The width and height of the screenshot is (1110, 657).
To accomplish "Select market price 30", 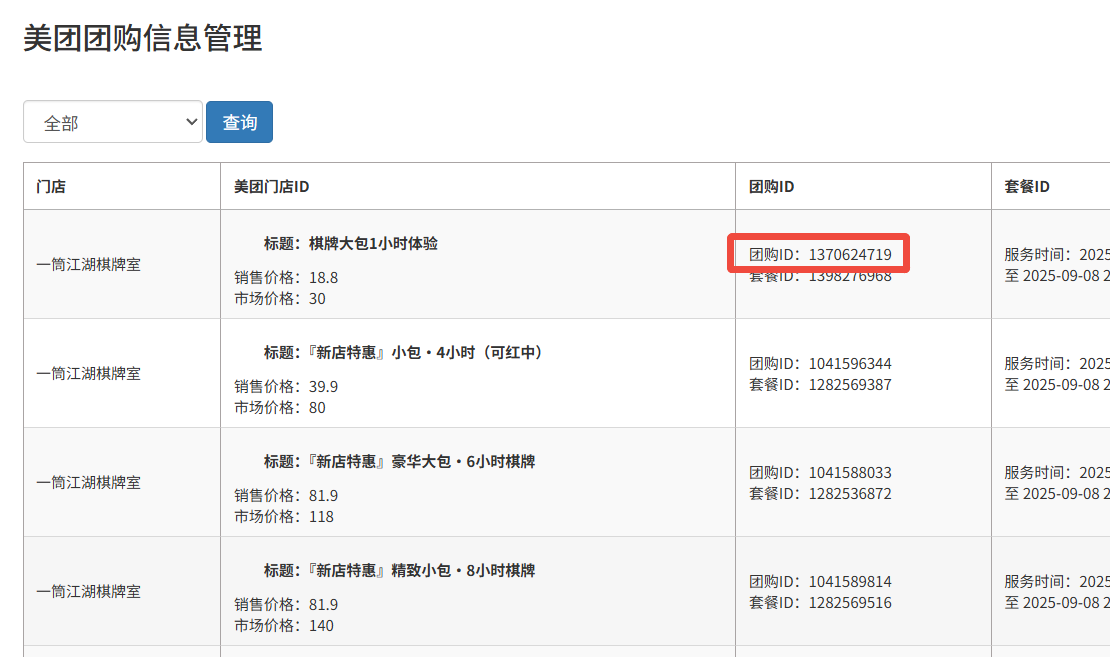I will (317, 299).
